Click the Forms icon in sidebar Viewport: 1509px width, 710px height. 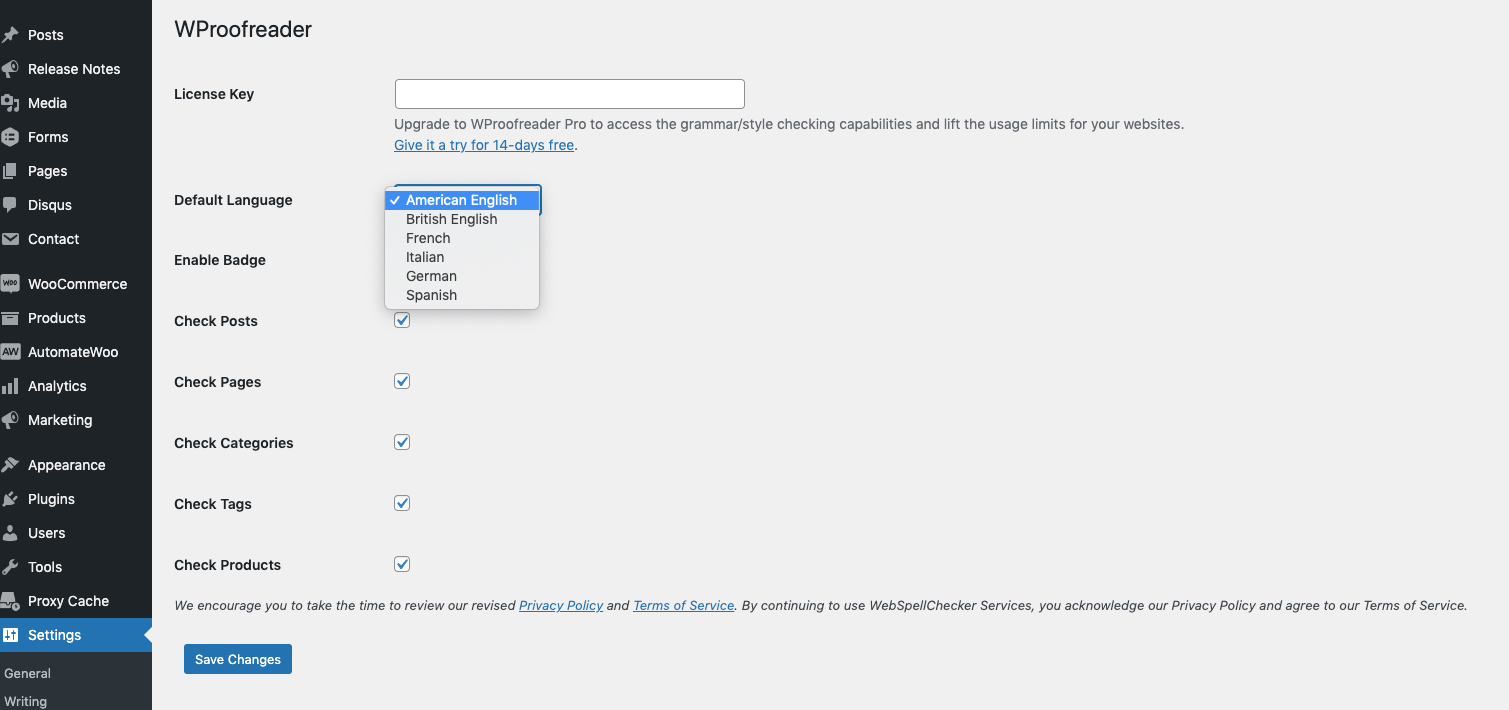point(10,137)
